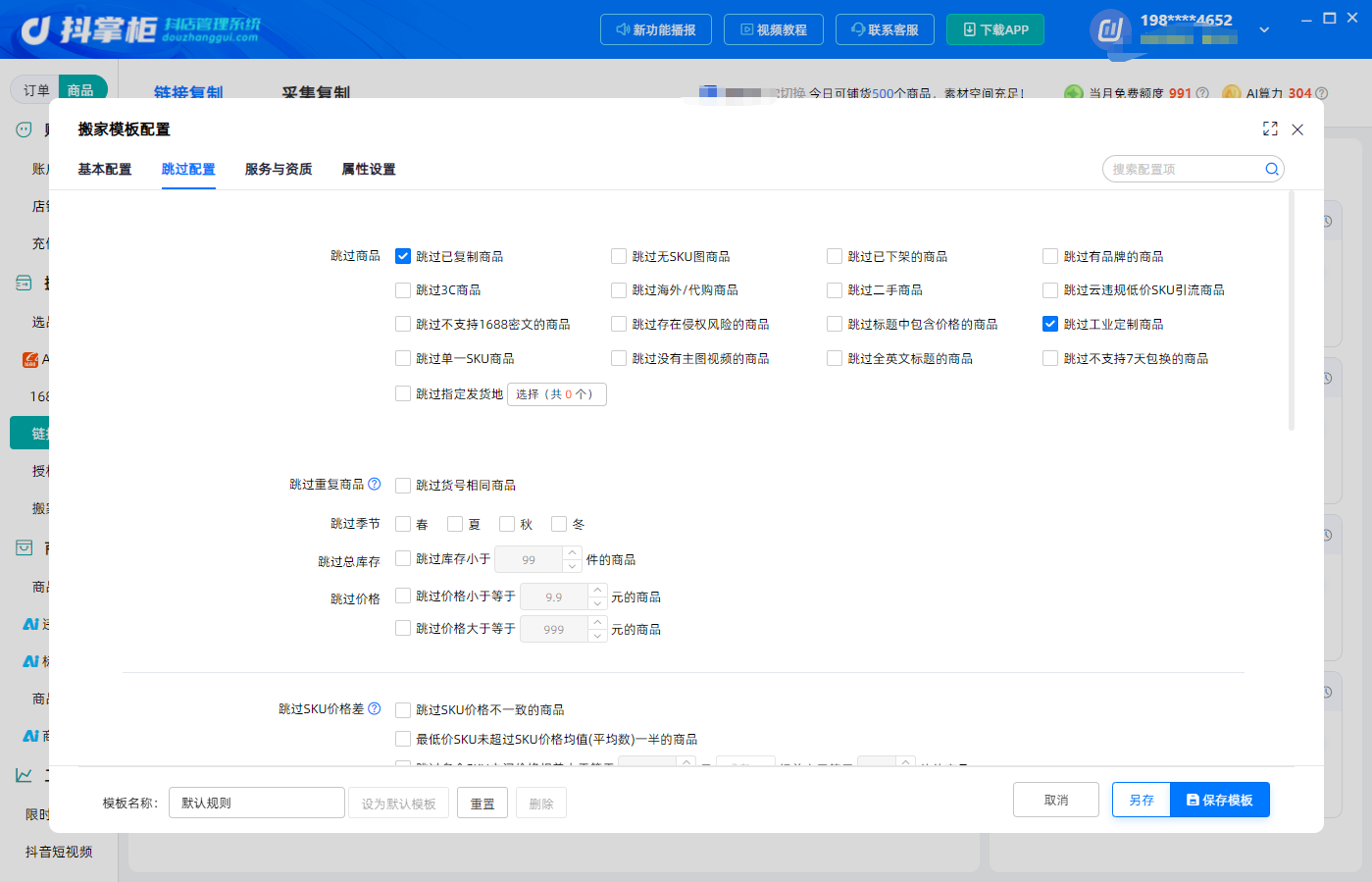1372x882 pixels.
Task: Enable 跳过货号相同商品
Action: pyautogui.click(x=403, y=485)
